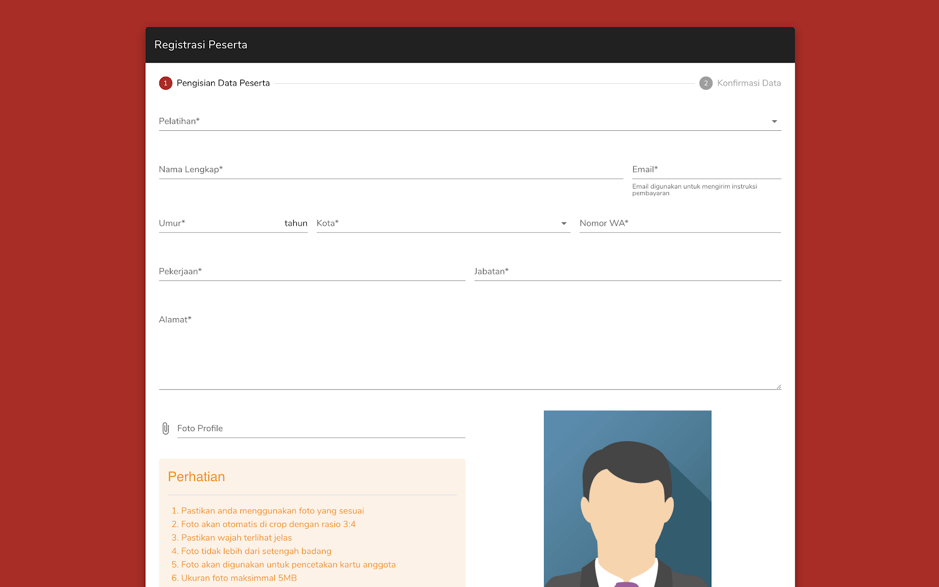Click the Nama Lengkap input field
The width and height of the screenshot is (939, 587).
(x=390, y=170)
